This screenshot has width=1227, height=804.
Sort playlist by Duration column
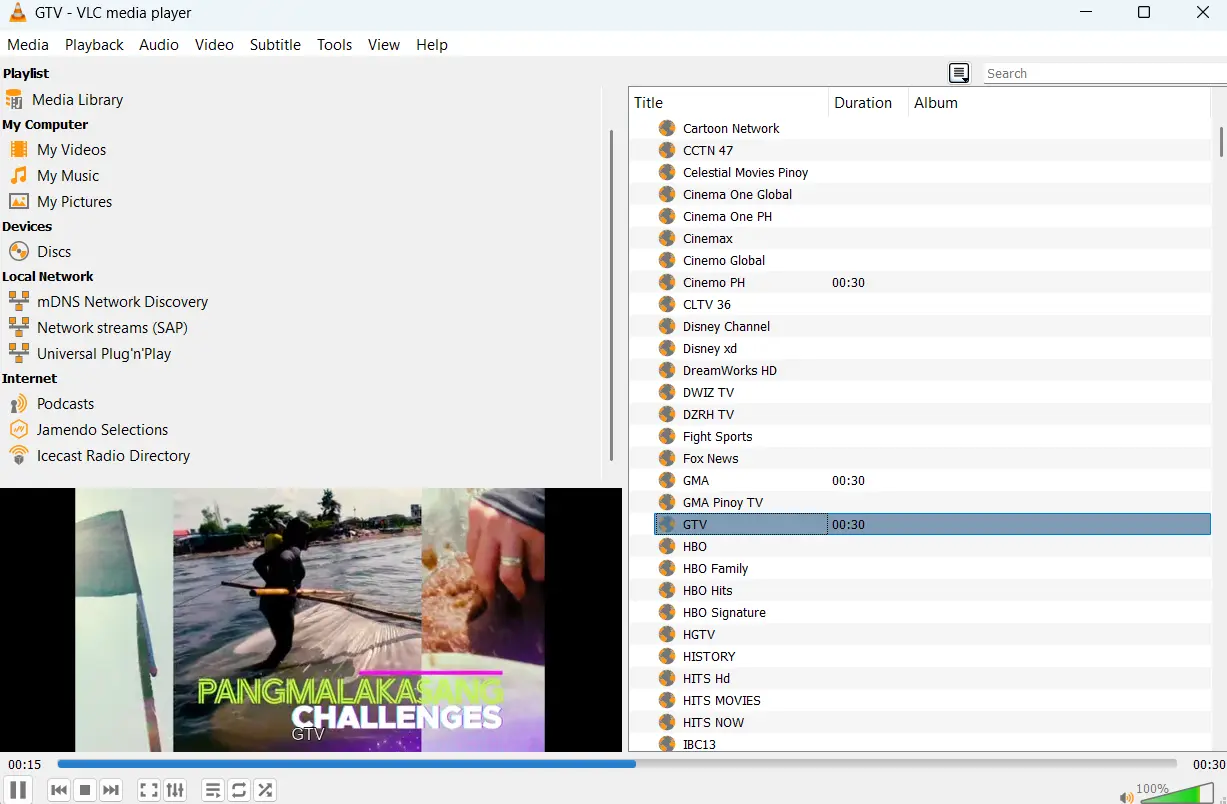coord(868,102)
